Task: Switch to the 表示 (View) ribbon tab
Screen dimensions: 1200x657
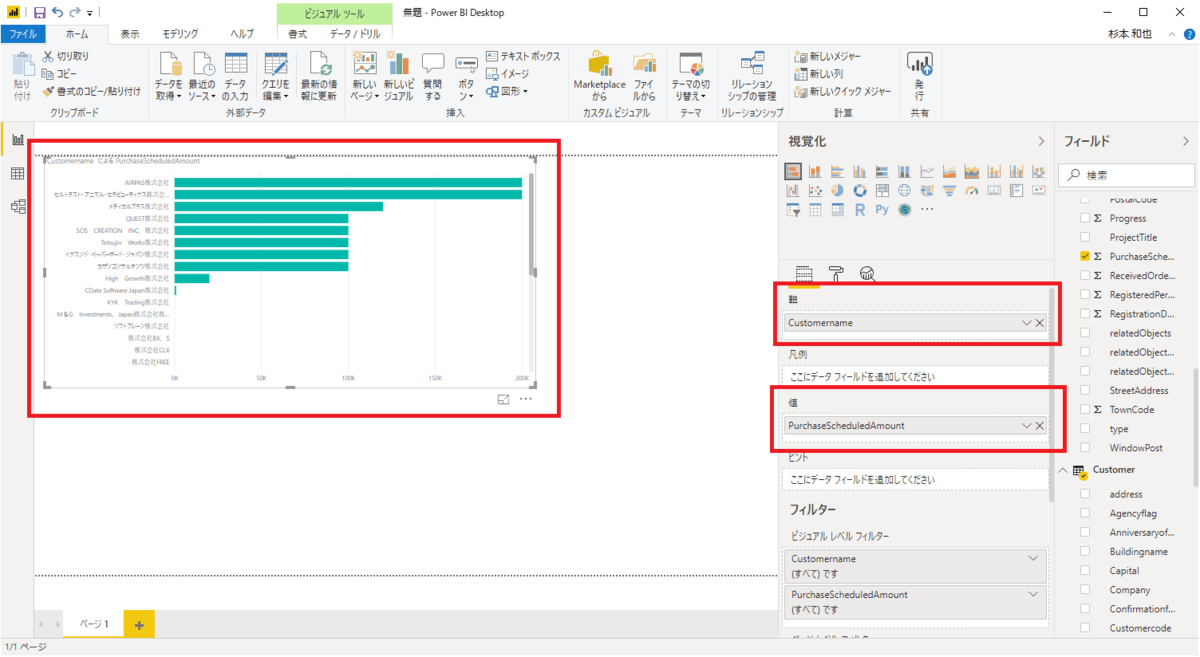Action: [x=130, y=34]
